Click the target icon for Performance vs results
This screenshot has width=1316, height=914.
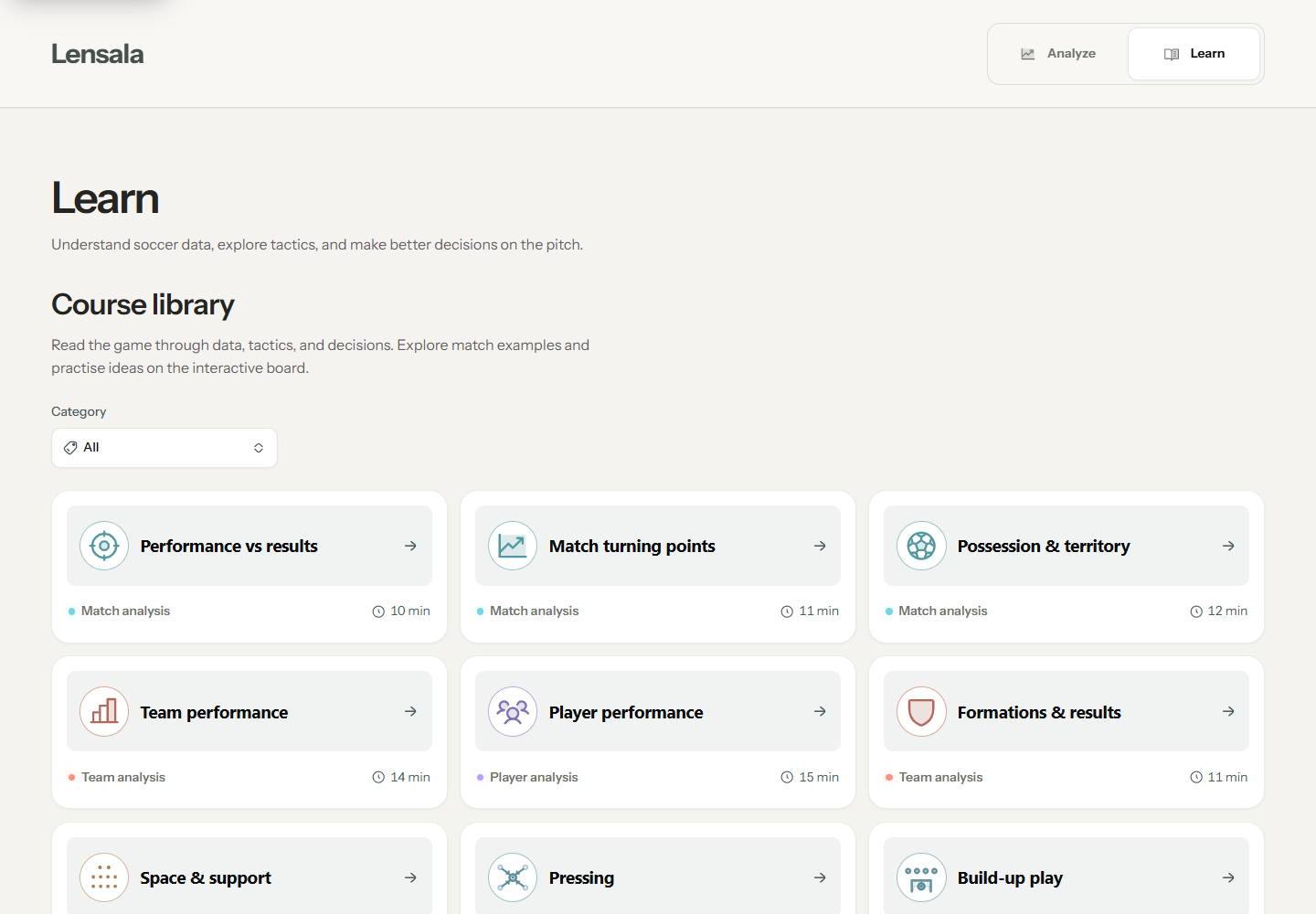pos(104,546)
